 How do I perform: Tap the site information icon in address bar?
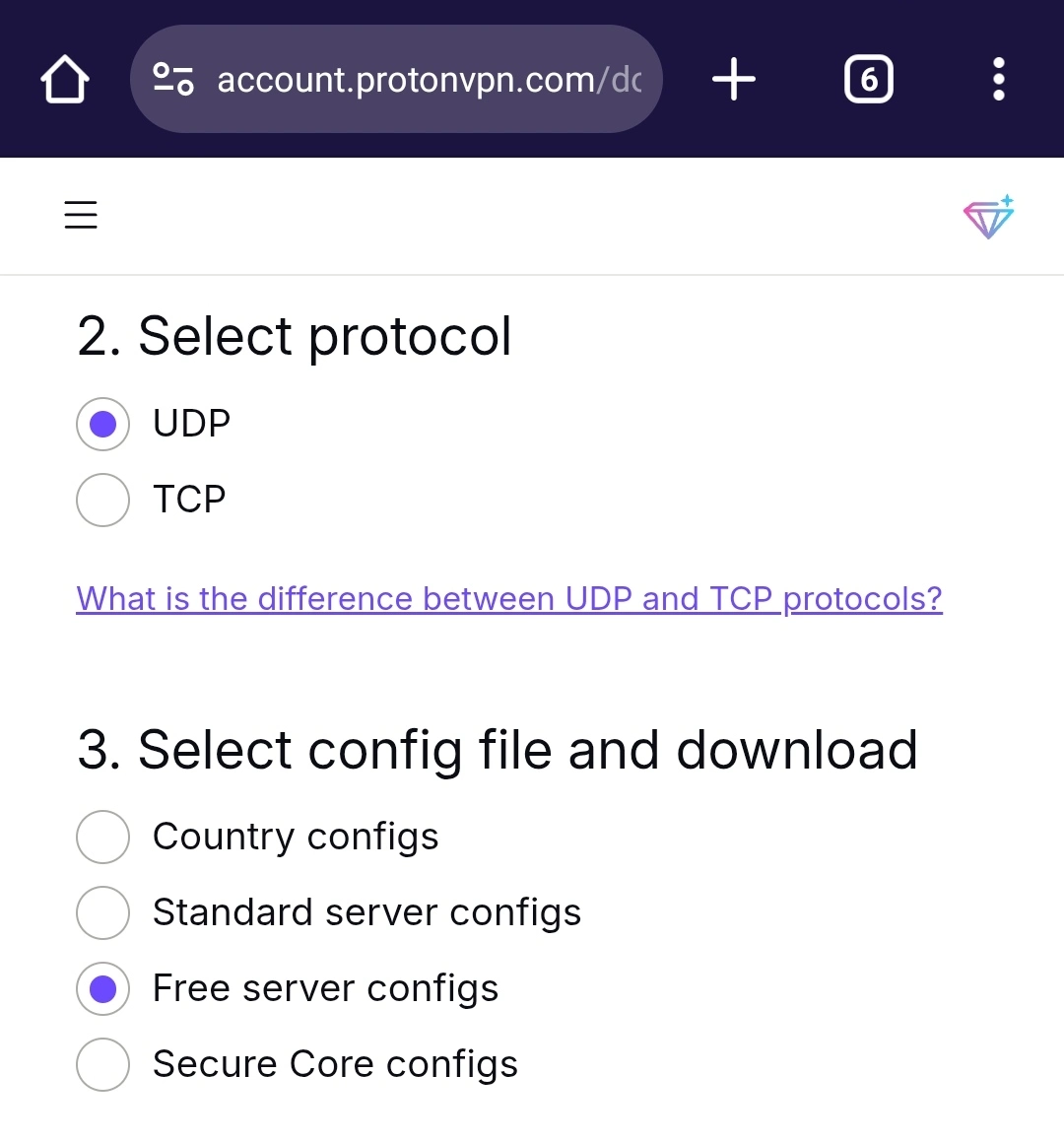click(x=171, y=79)
